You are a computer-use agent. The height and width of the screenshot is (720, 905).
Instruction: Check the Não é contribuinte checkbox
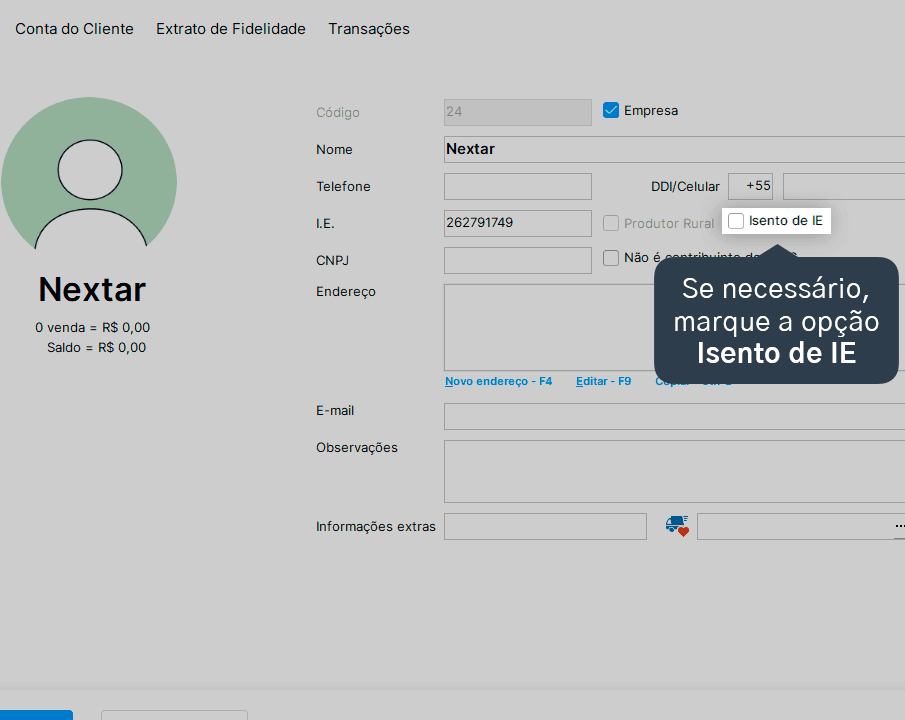[611, 258]
